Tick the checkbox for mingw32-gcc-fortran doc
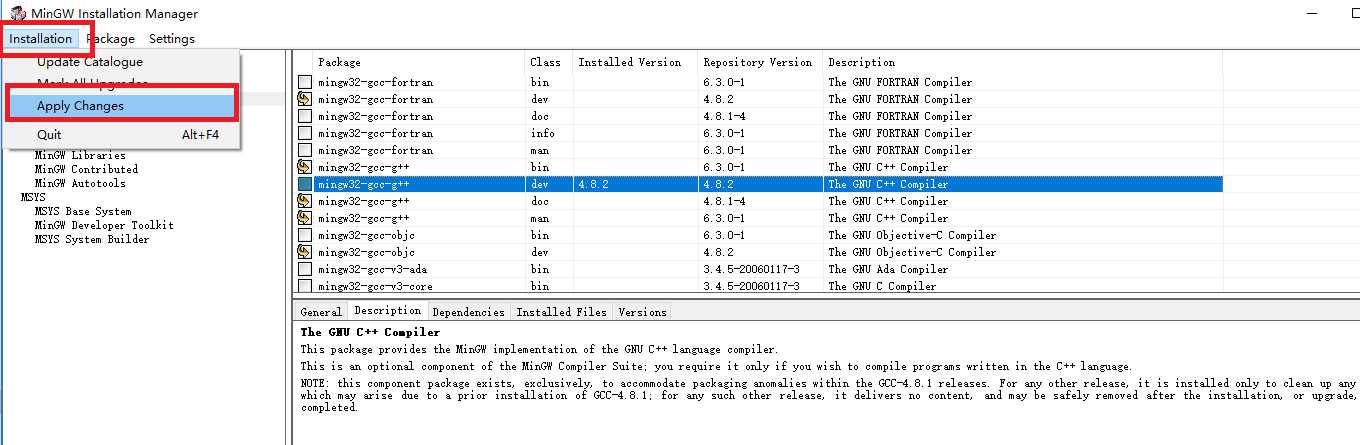Viewport: 1360px width, 445px height. pos(305,116)
